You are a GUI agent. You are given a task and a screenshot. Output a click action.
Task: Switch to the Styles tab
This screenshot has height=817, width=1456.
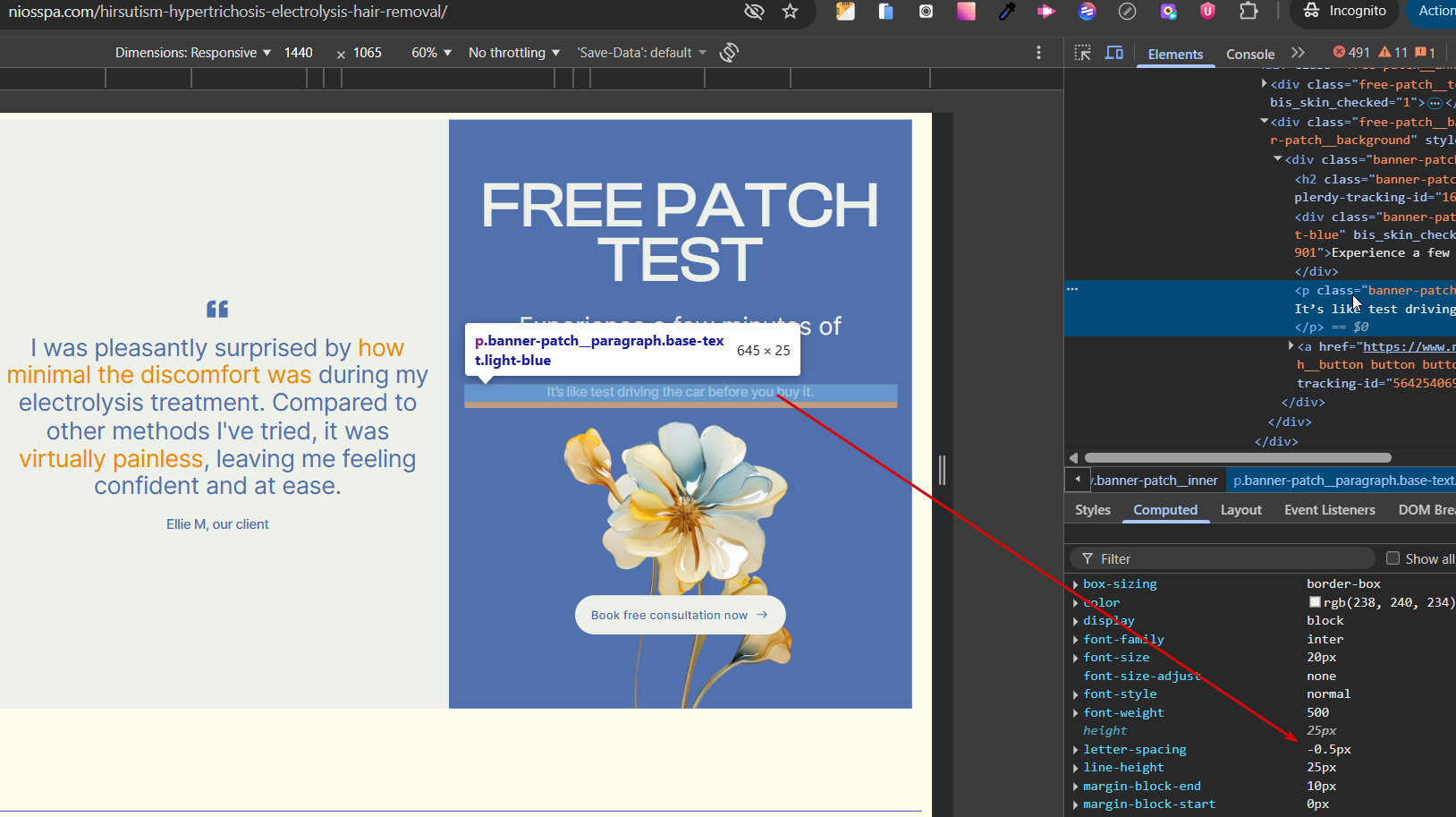[1092, 510]
